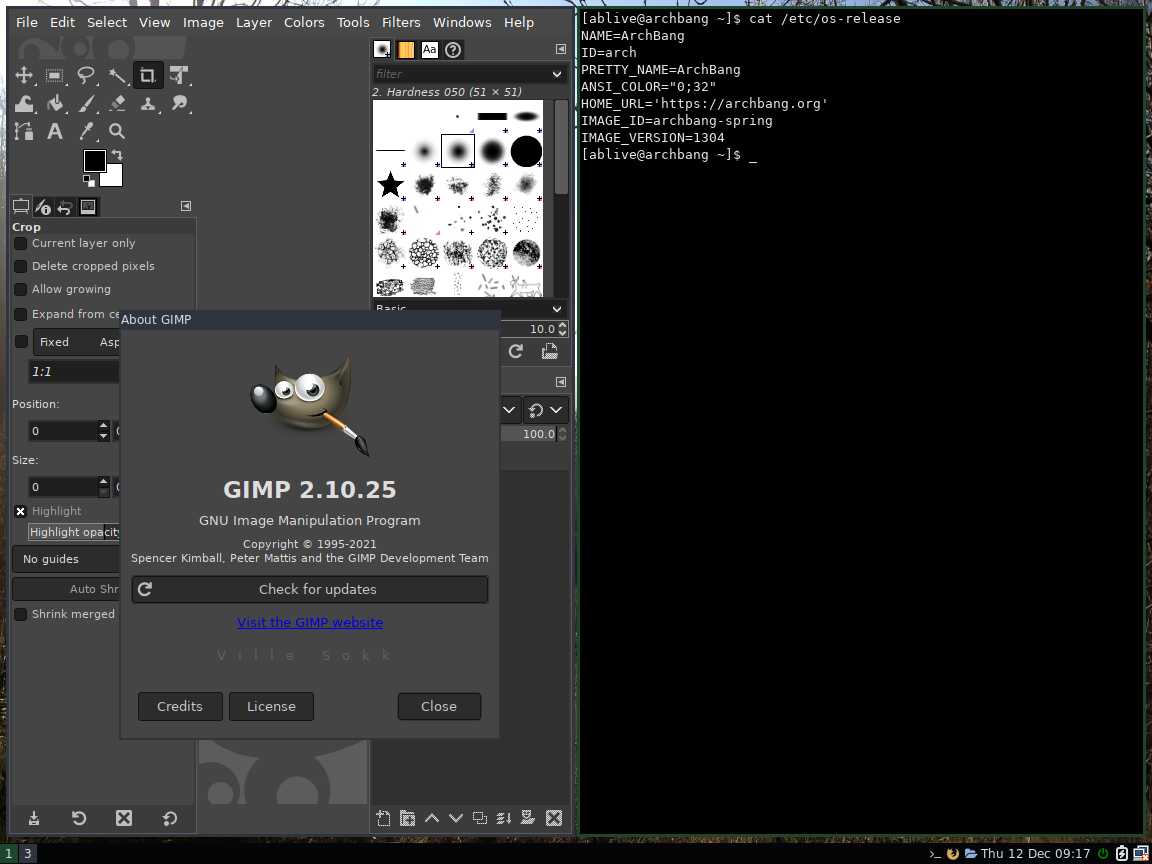Switch to Tool Options tab

[21, 207]
